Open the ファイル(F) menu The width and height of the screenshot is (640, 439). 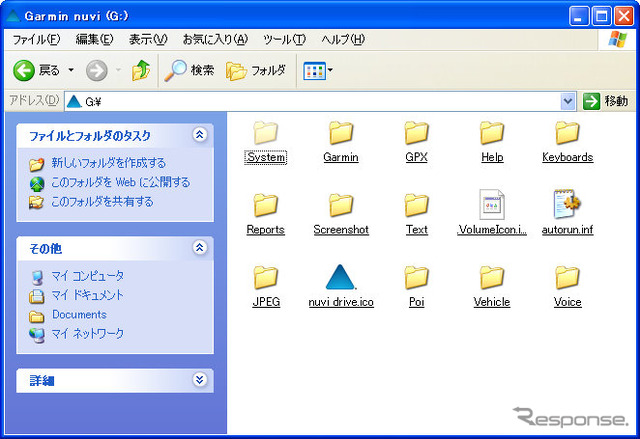tap(36, 40)
